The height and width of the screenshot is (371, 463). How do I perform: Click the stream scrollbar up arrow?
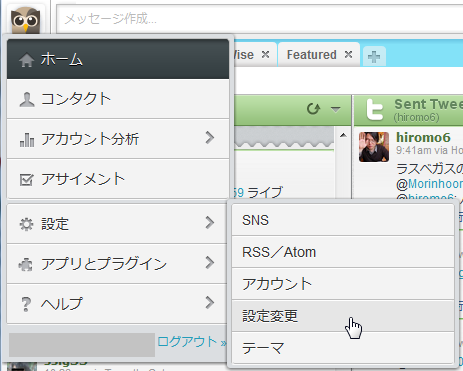(x=343, y=135)
